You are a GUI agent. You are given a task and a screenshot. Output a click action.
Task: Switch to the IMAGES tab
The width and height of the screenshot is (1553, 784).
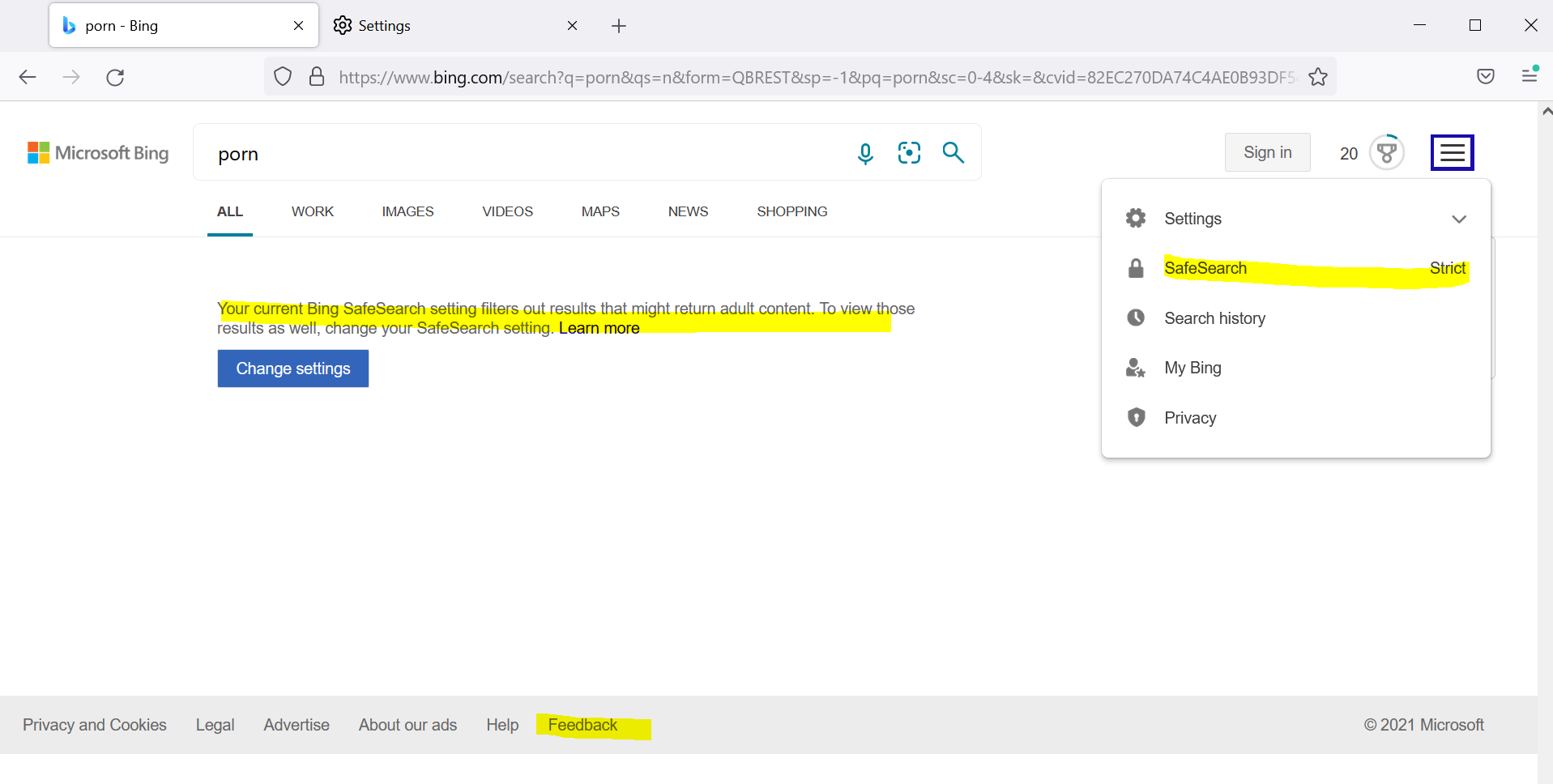click(x=407, y=211)
